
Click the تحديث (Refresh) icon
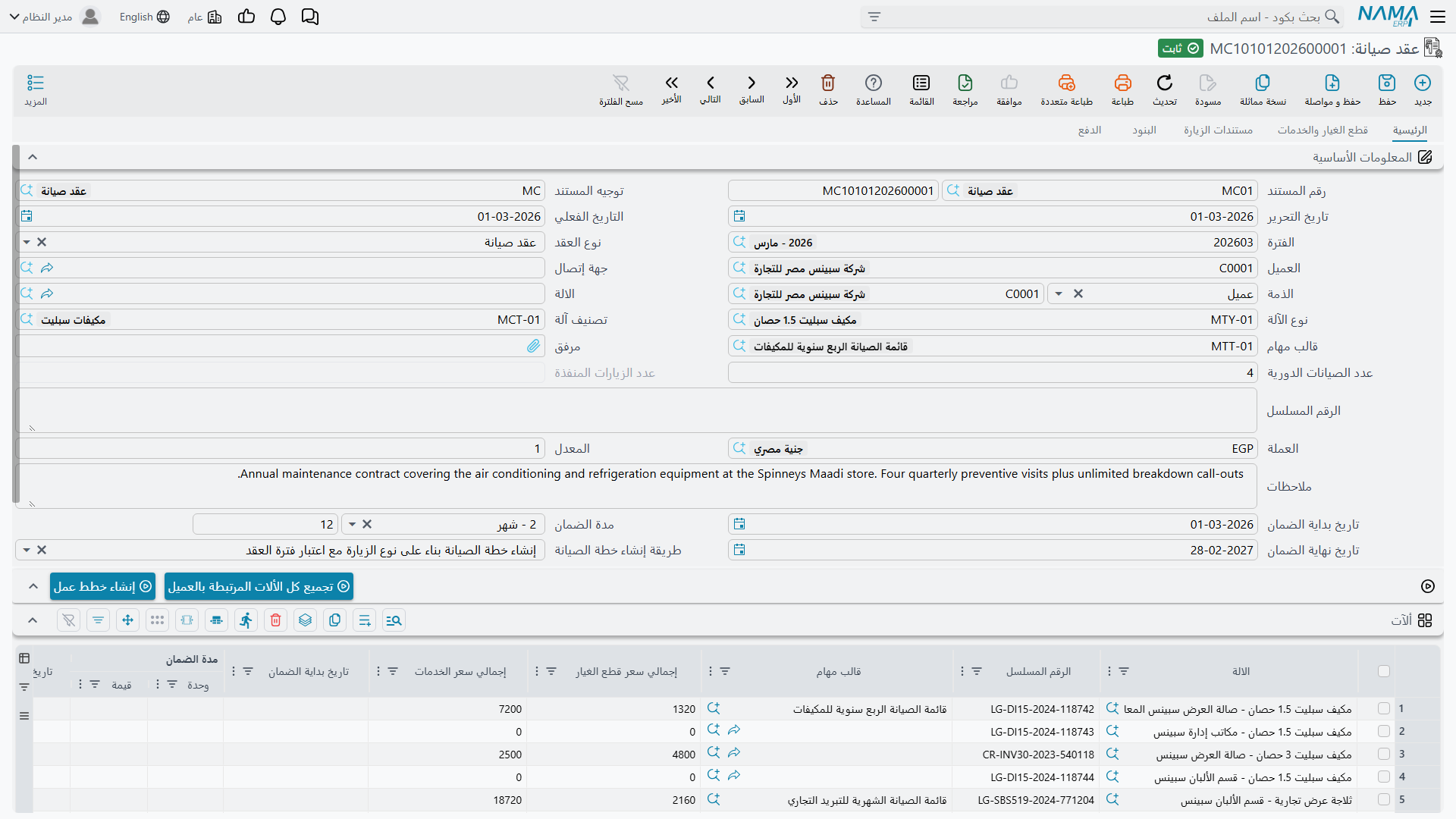point(1165,83)
